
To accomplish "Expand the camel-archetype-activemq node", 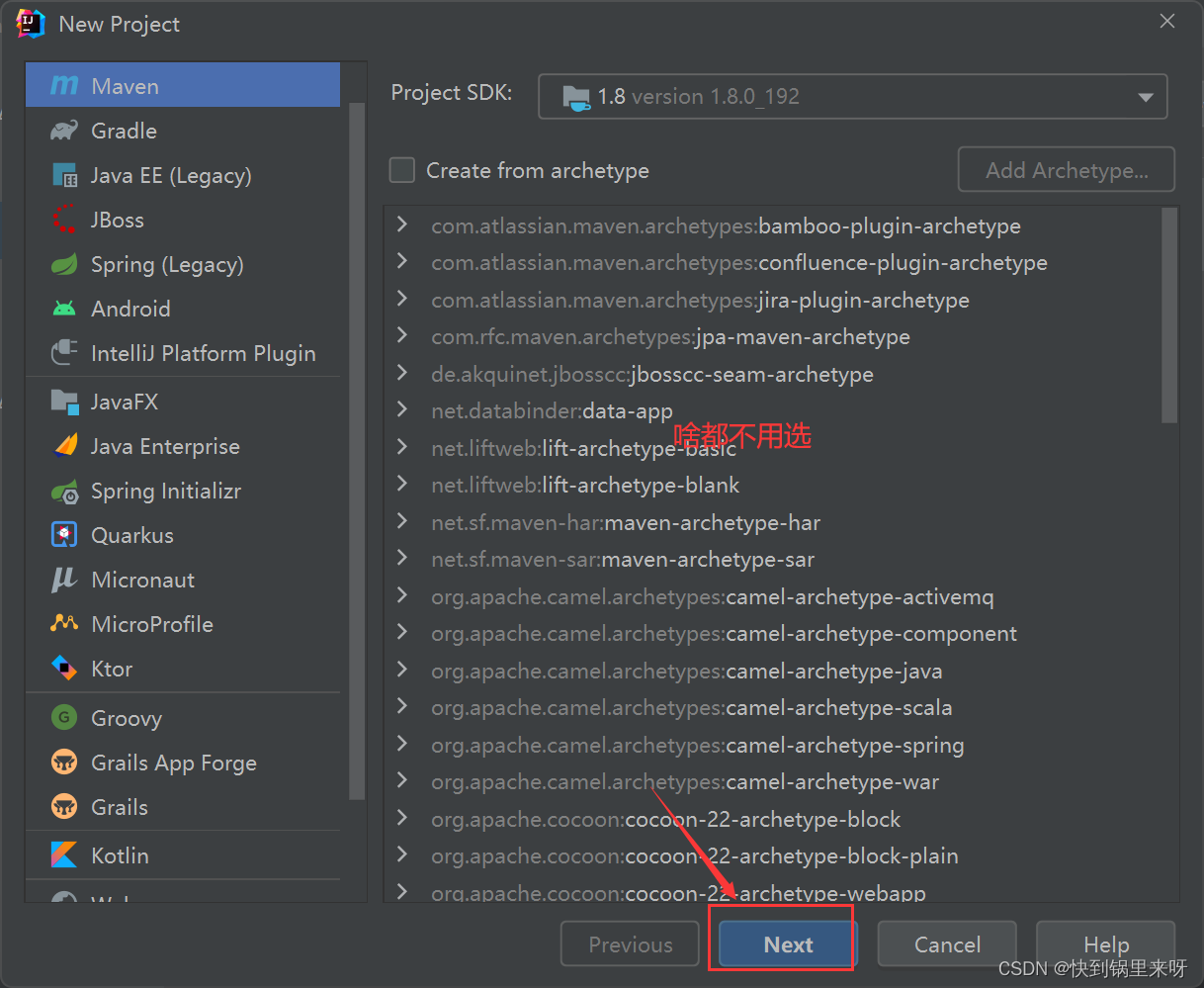I will click(x=402, y=595).
